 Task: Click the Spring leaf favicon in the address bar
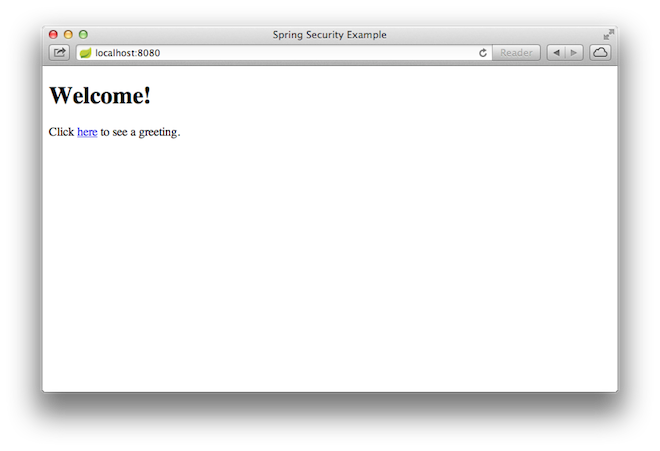point(85,53)
